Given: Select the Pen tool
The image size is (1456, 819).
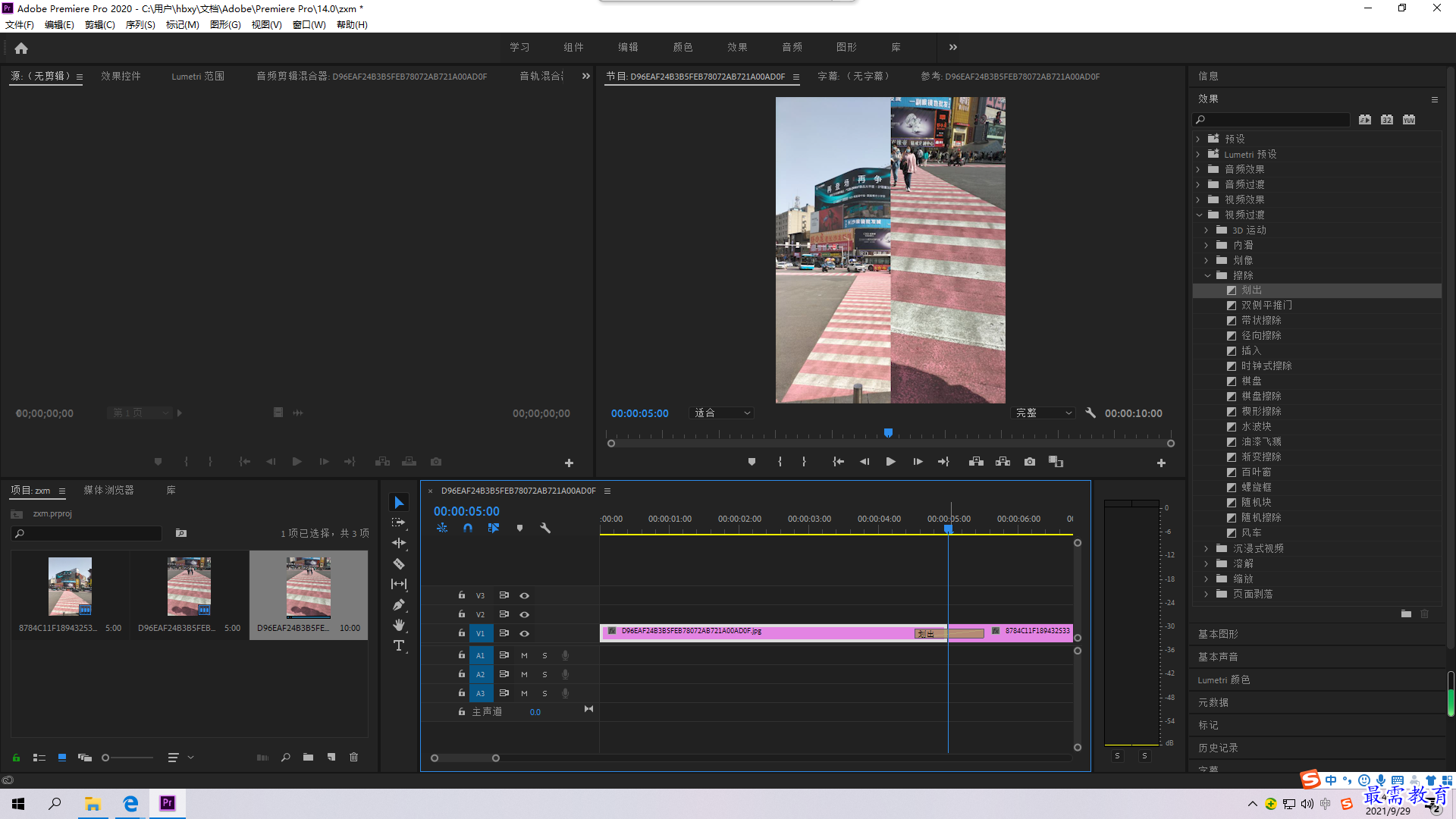Looking at the screenshot, I should point(399,604).
